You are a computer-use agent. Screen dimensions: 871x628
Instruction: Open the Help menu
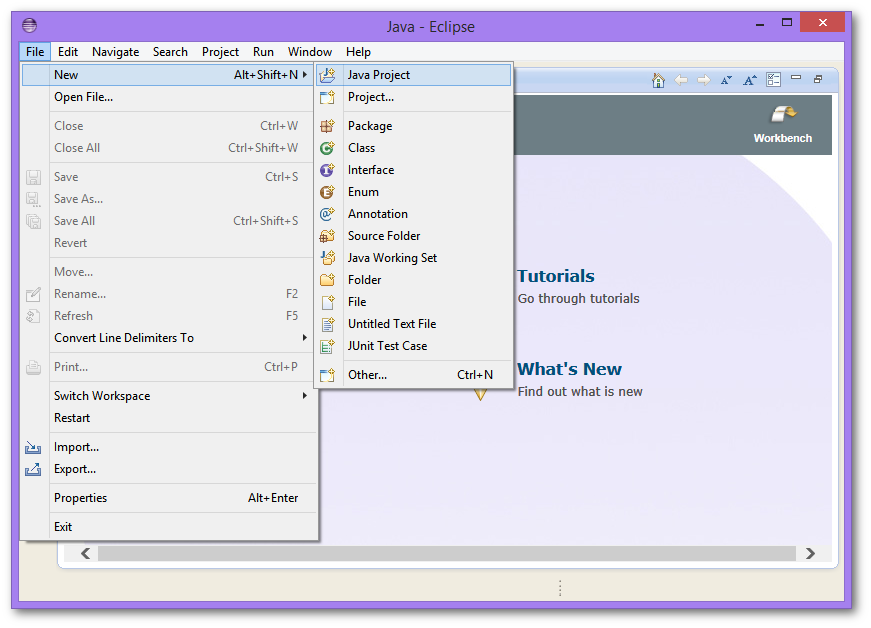[358, 52]
